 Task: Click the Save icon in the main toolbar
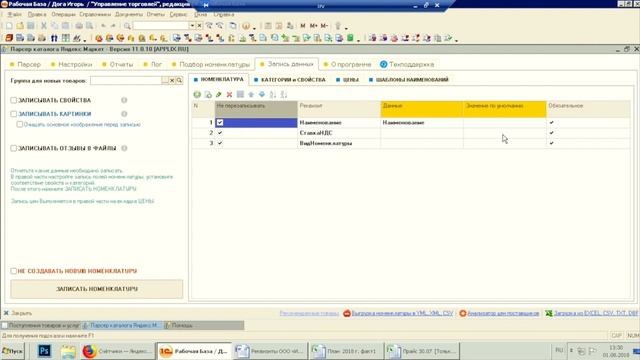coord(31,26)
